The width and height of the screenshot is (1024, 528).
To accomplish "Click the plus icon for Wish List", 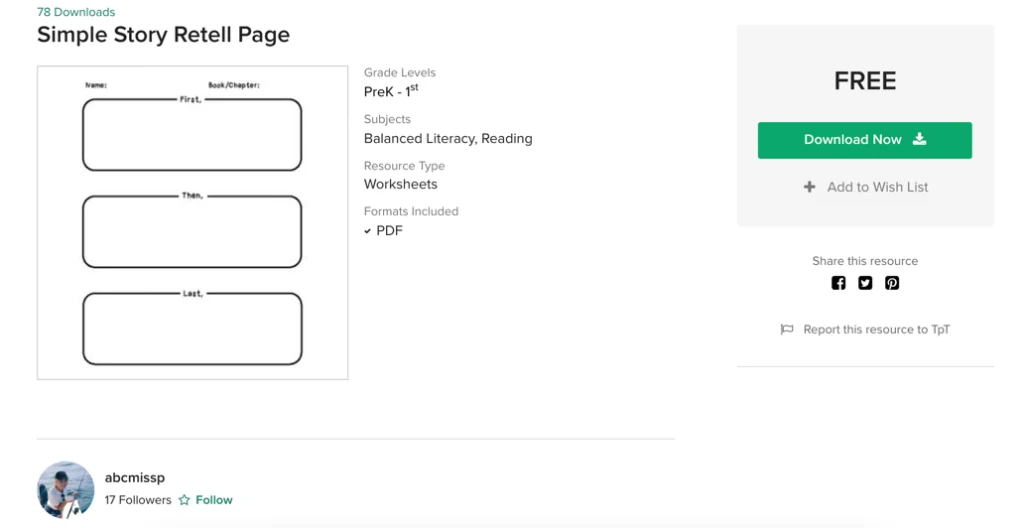I will (809, 187).
